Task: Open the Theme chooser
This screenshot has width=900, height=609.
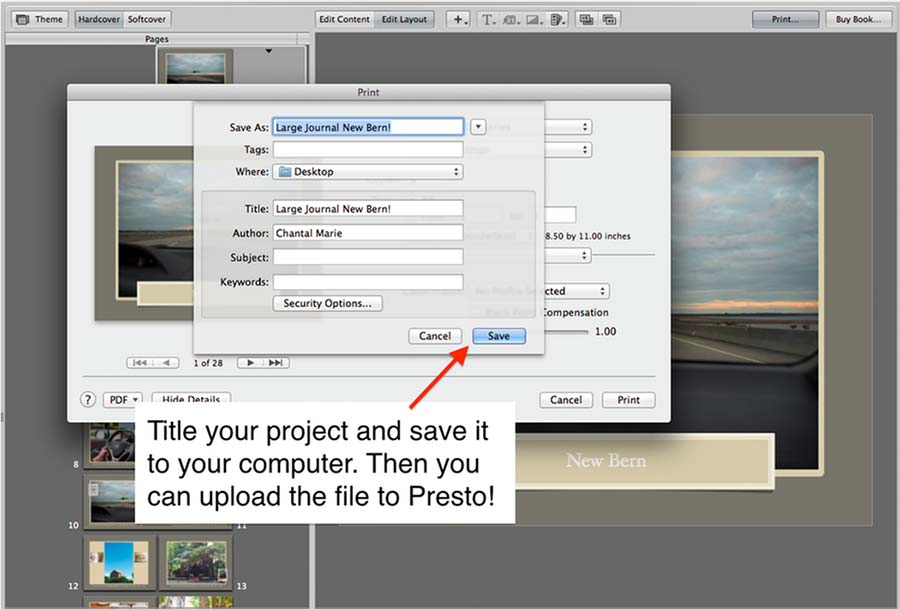Action: point(39,19)
